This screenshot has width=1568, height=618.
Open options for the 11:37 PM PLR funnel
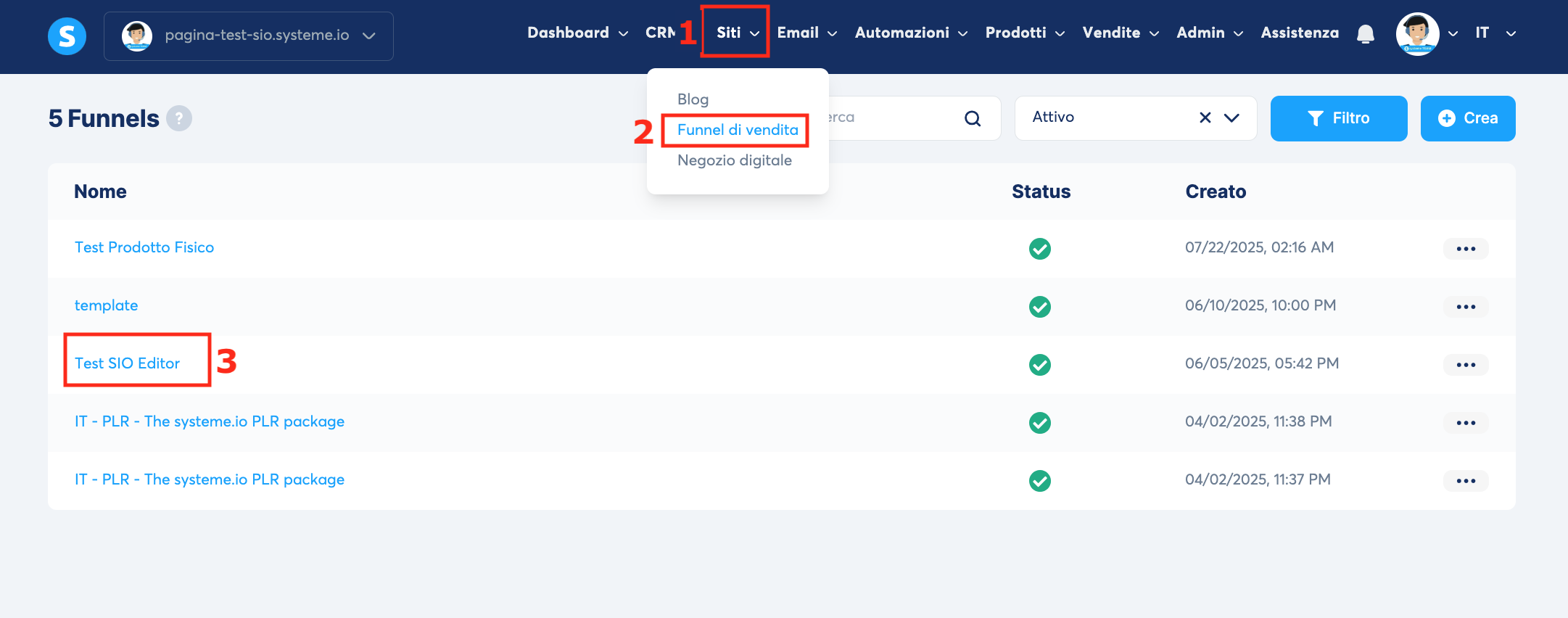click(1466, 481)
